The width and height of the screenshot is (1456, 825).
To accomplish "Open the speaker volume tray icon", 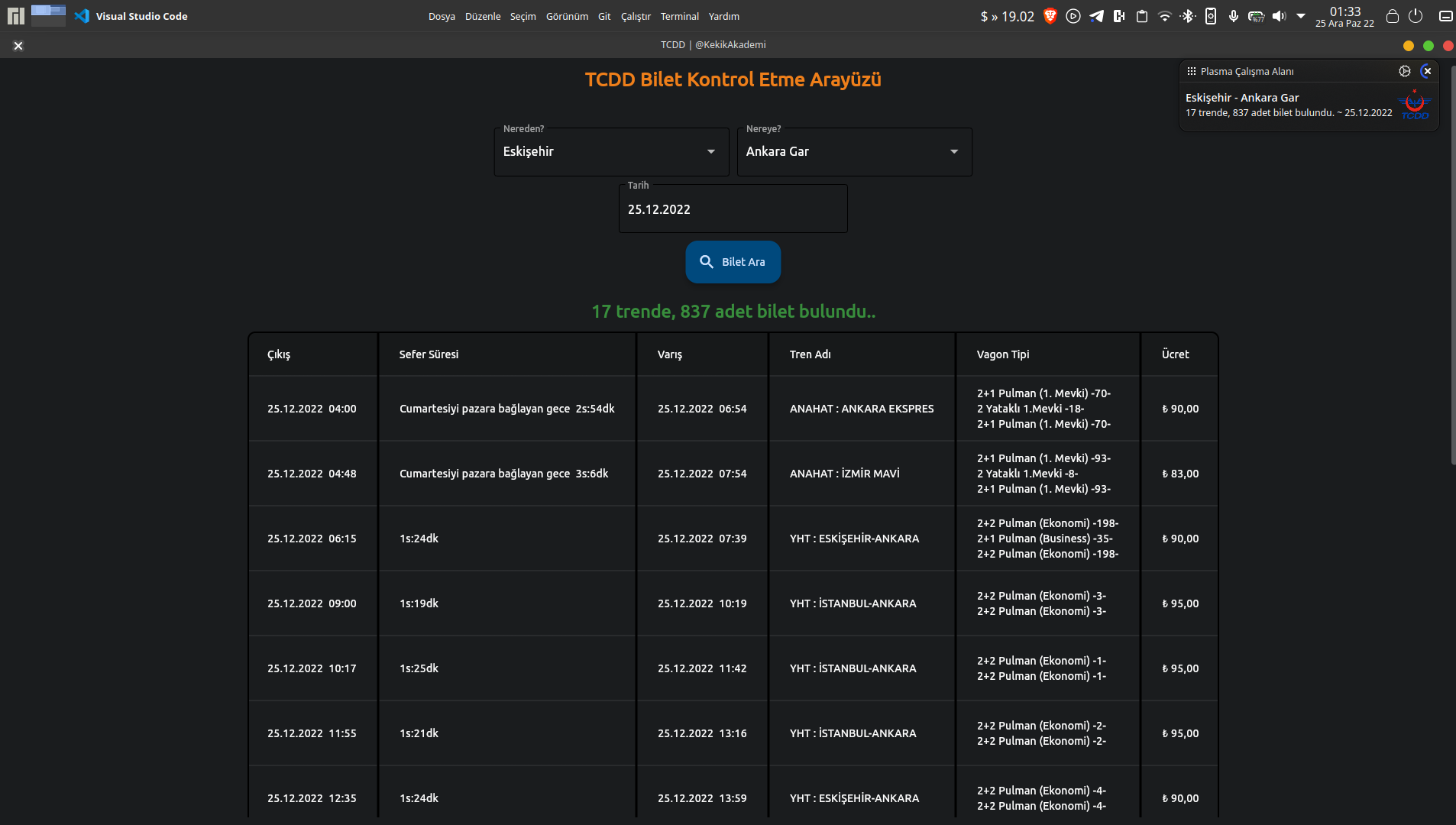I will click(x=1280, y=16).
